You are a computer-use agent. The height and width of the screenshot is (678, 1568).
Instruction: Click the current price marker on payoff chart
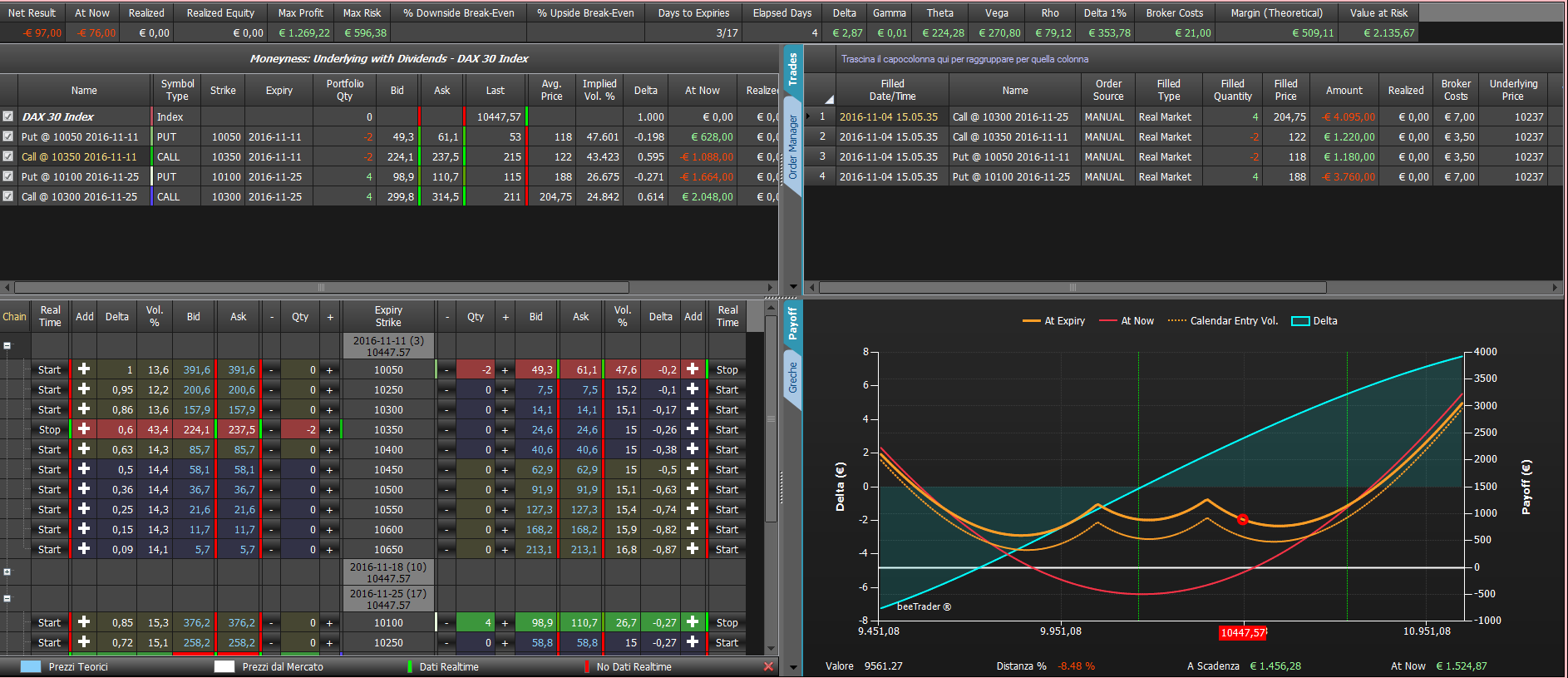coord(1242,519)
